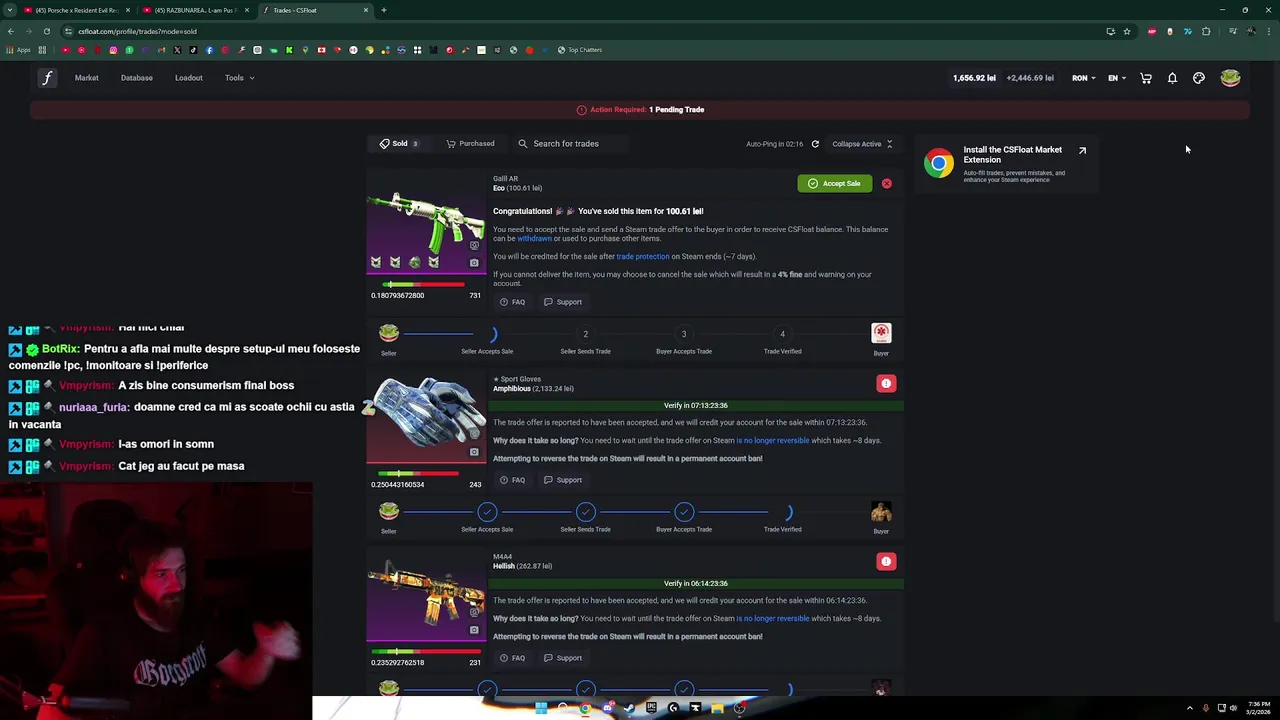Image resolution: width=1280 pixels, height=720 pixels.
Task: Open Steam from the taskbar
Action: pos(629,708)
